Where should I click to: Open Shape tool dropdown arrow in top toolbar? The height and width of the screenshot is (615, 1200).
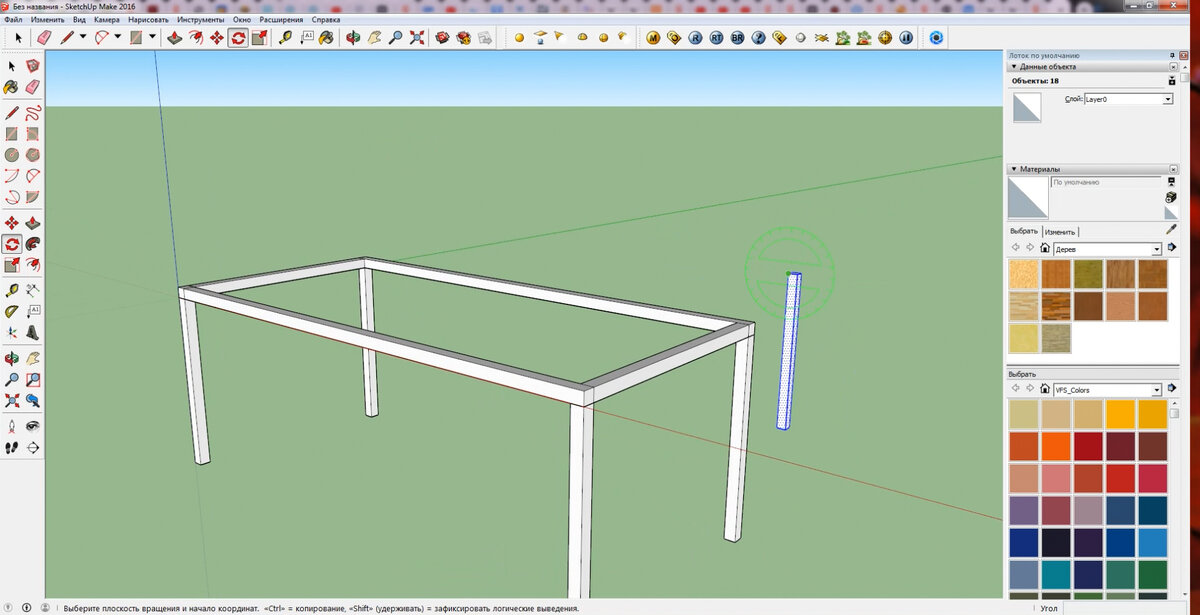152,37
